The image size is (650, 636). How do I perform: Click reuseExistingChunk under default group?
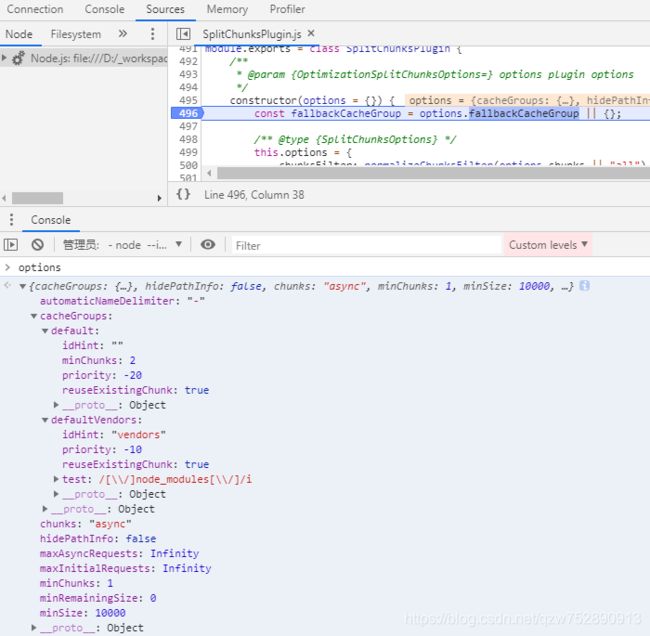coord(136,390)
